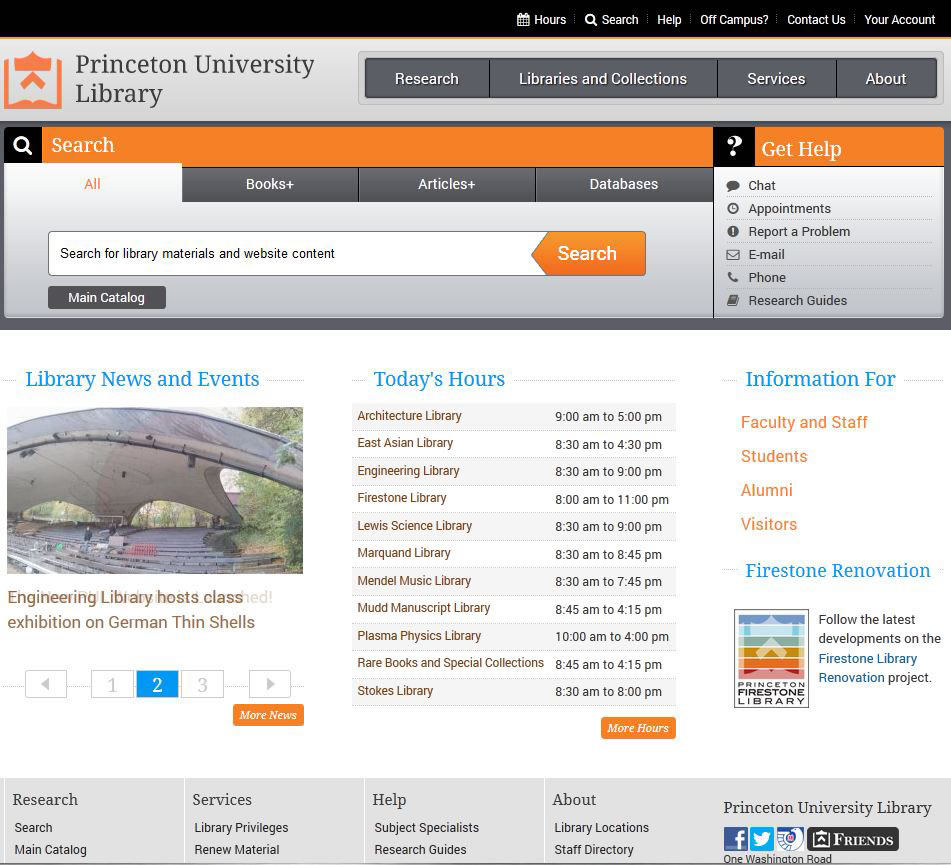This screenshot has height=865, width=951.
Task: Open the Main Catalog button
Action: click(x=106, y=297)
